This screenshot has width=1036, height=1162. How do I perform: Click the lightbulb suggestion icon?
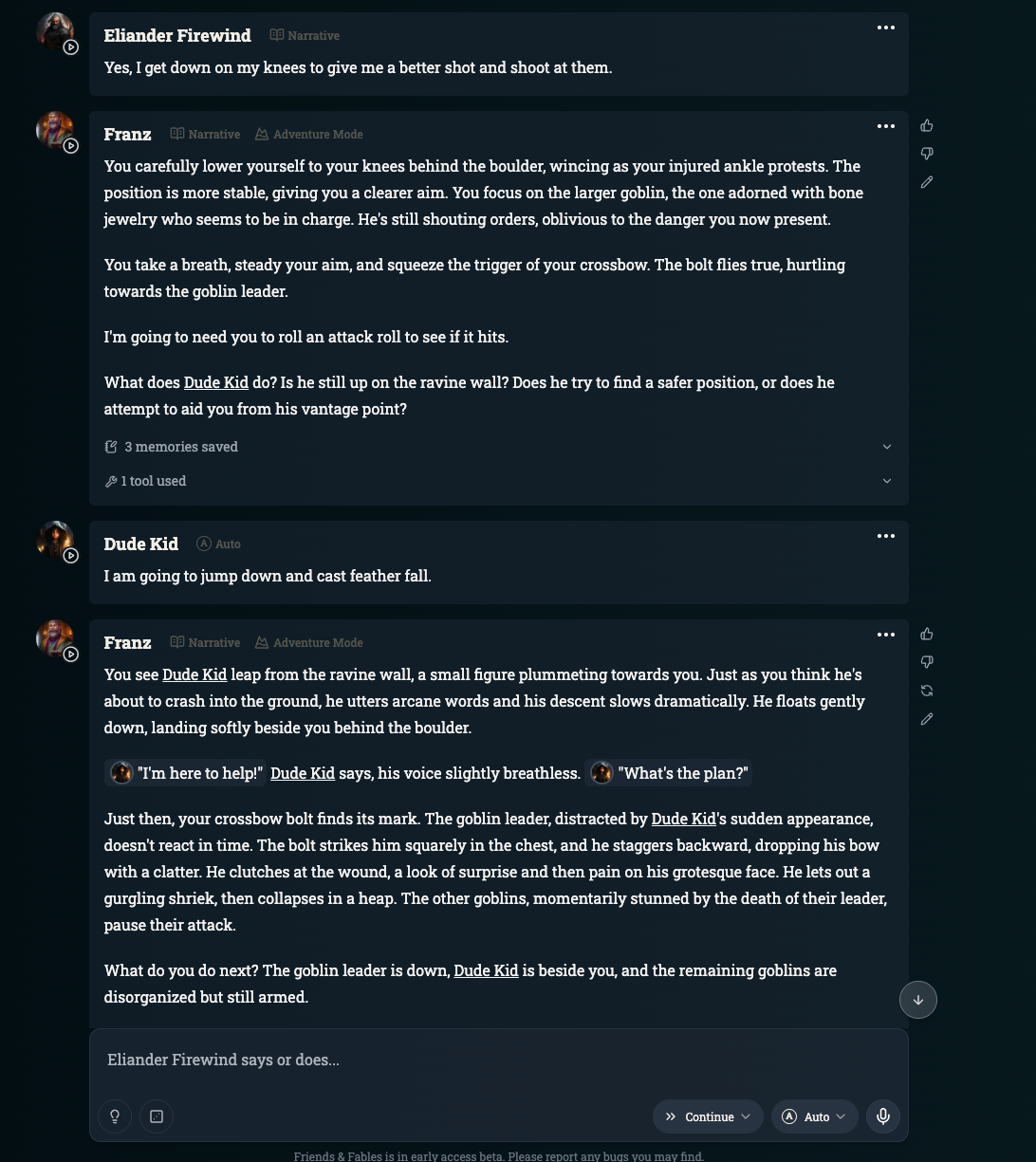click(115, 1116)
